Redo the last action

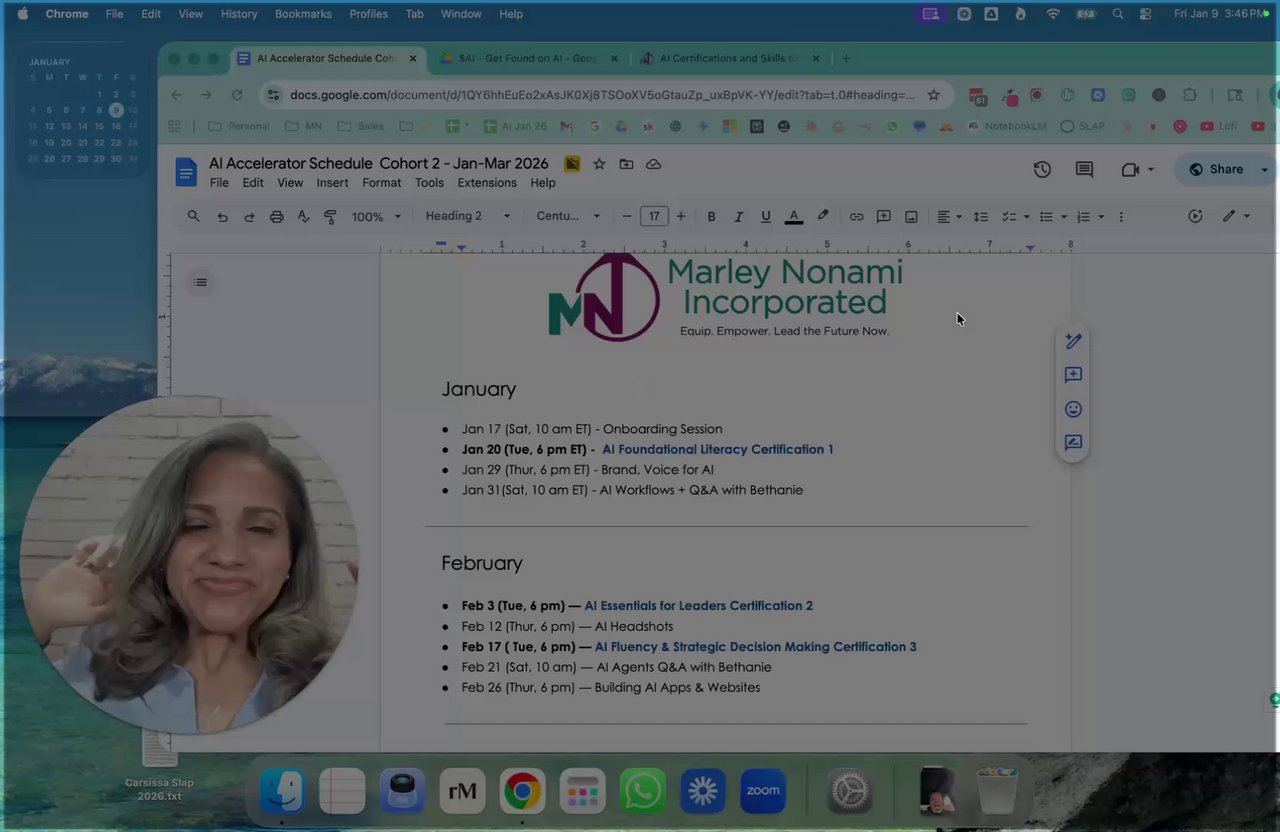tap(249, 216)
